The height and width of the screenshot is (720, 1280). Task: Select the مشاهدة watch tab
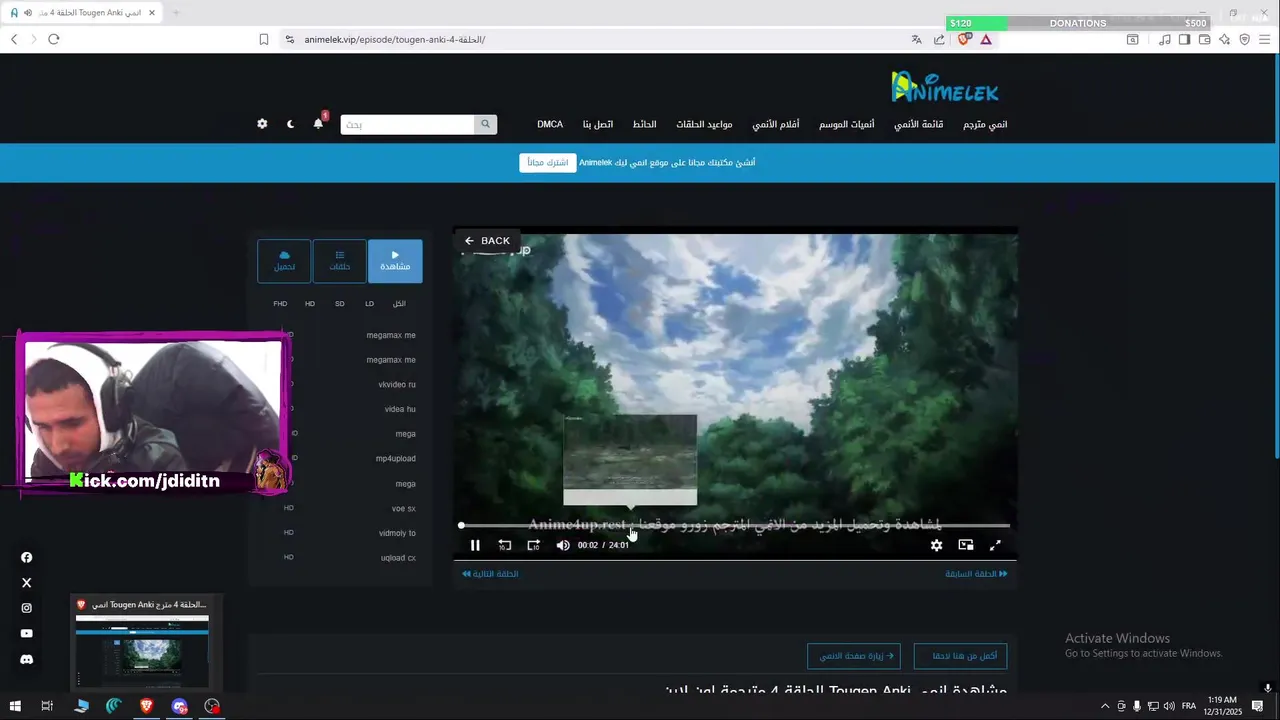395,261
